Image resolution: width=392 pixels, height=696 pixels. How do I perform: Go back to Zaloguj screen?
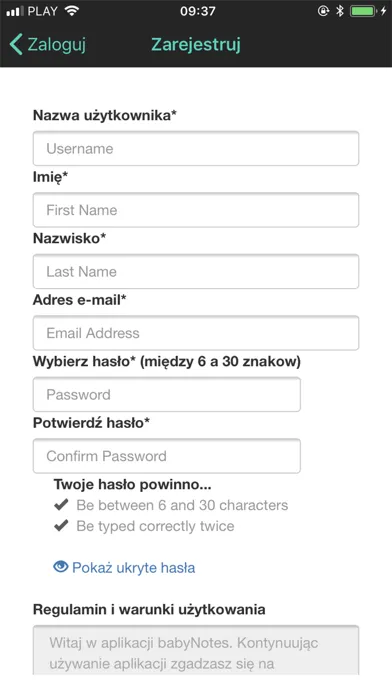pyautogui.click(x=48, y=45)
